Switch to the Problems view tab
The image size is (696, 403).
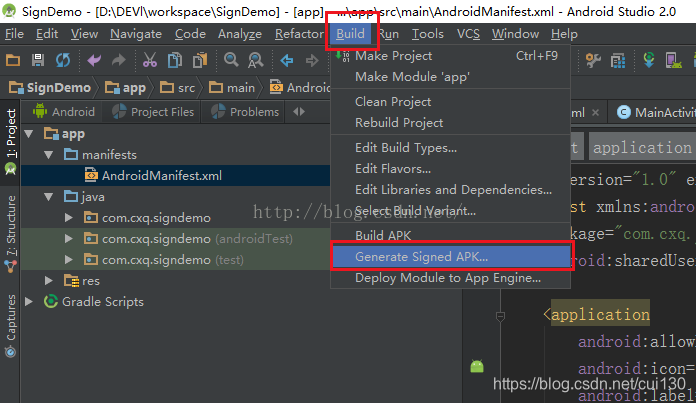[x=245, y=112]
